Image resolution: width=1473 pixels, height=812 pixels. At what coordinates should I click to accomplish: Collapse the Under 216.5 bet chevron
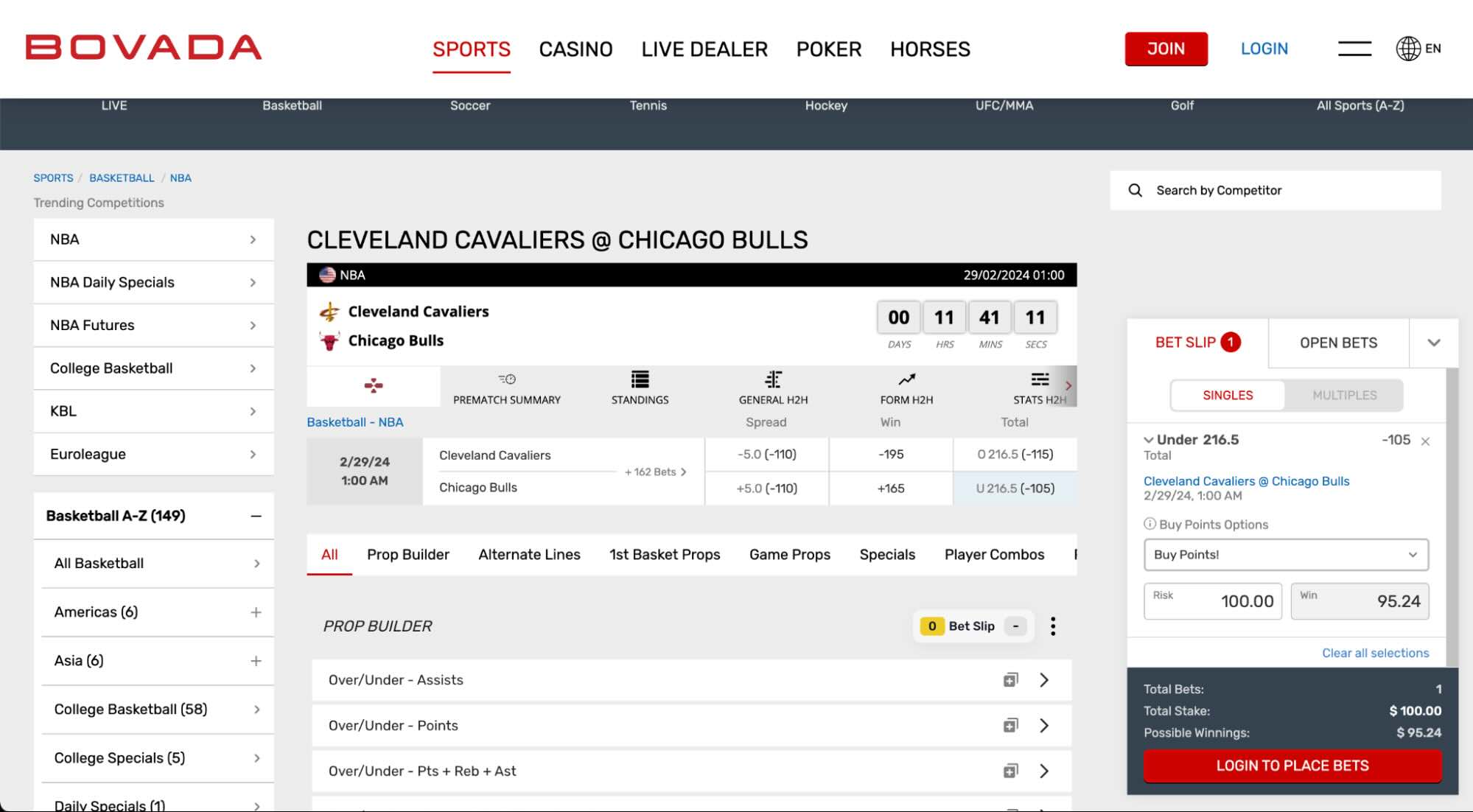1147,439
